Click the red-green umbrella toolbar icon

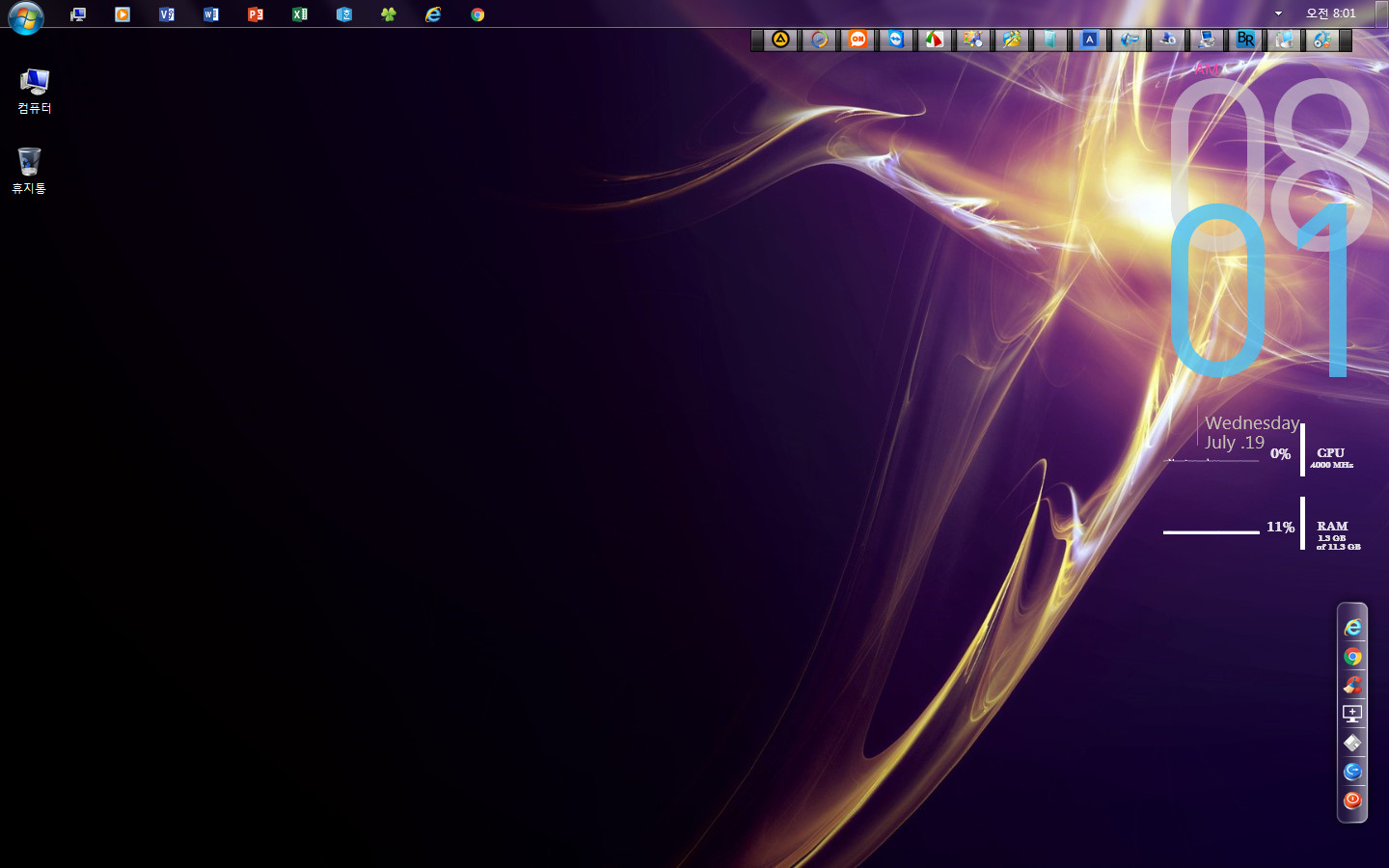[935, 40]
